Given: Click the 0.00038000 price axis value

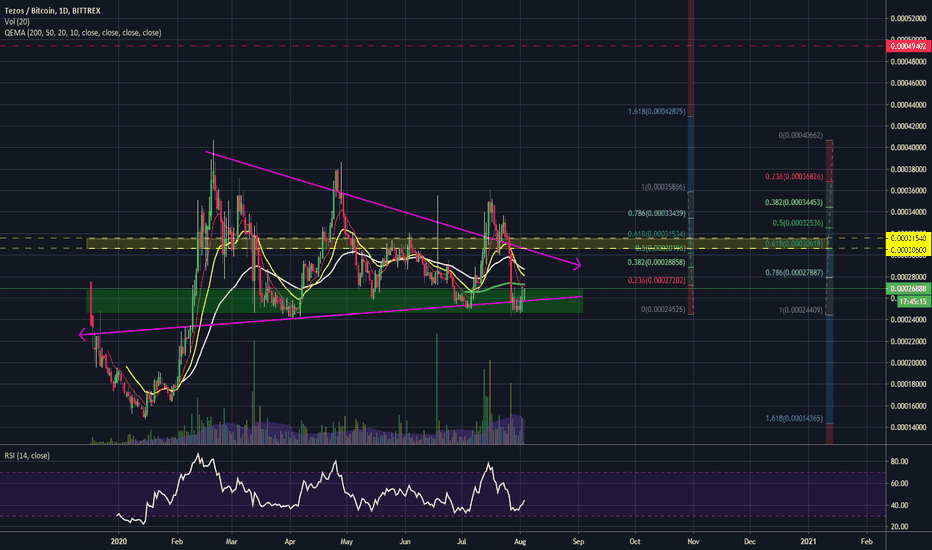Looking at the screenshot, I should pos(908,169).
